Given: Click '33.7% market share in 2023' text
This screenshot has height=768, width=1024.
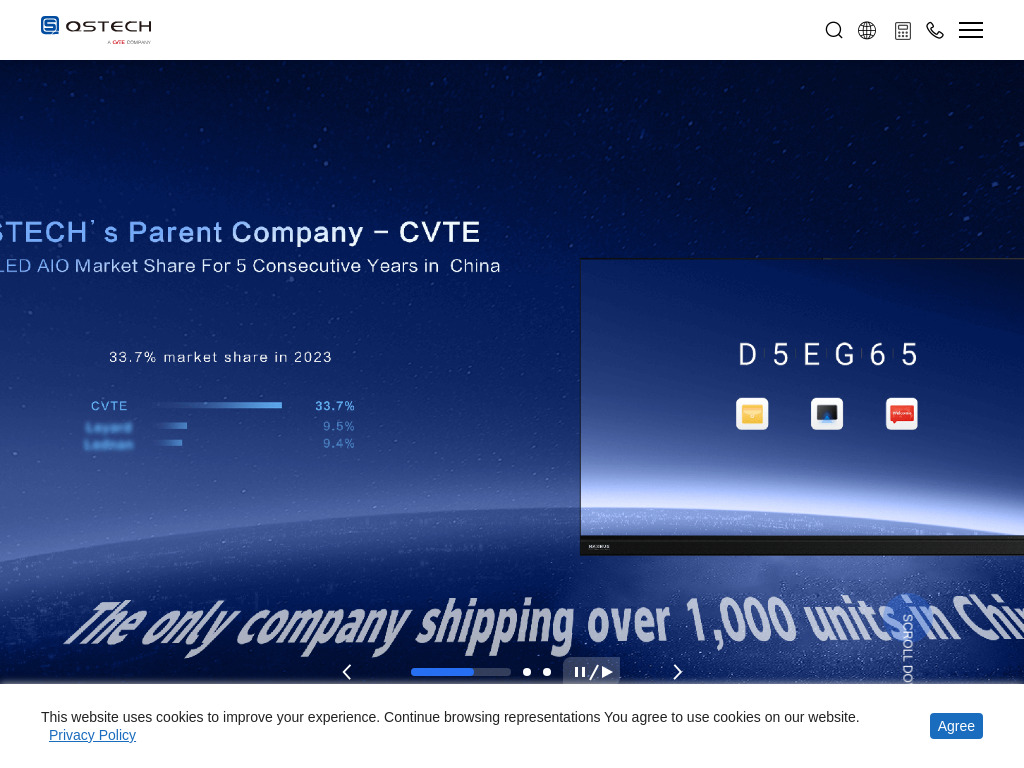Looking at the screenshot, I should pyautogui.click(x=221, y=357).
